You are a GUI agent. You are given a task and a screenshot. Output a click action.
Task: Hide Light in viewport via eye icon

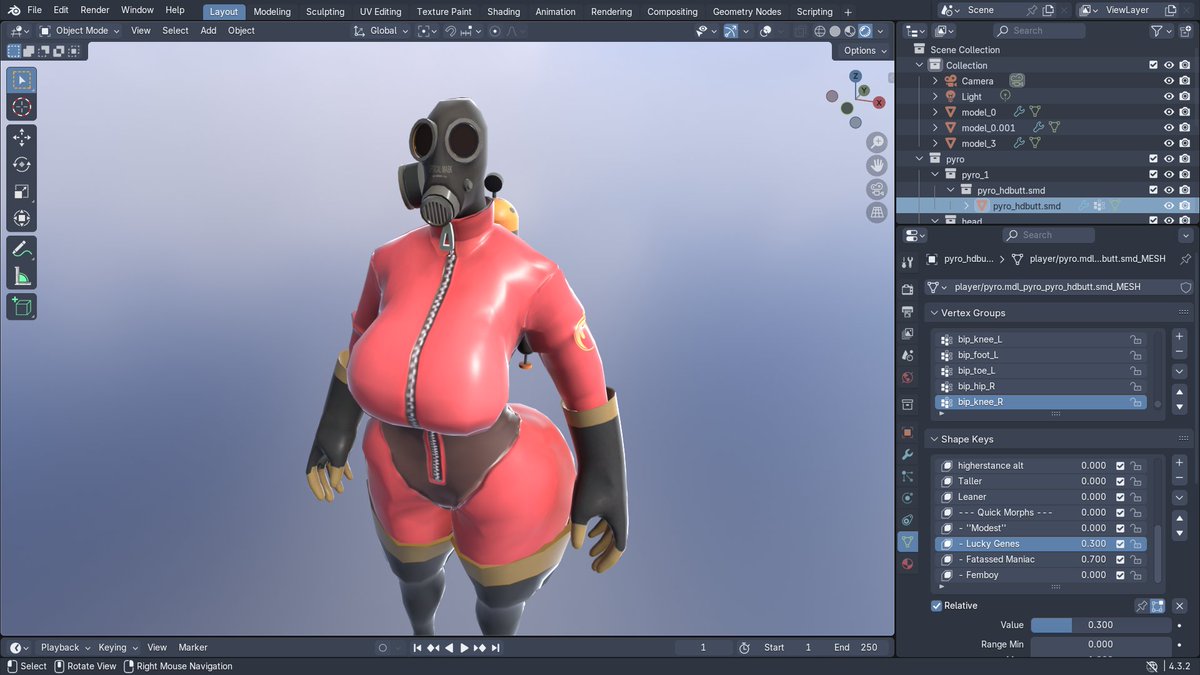coord(1168,97)
